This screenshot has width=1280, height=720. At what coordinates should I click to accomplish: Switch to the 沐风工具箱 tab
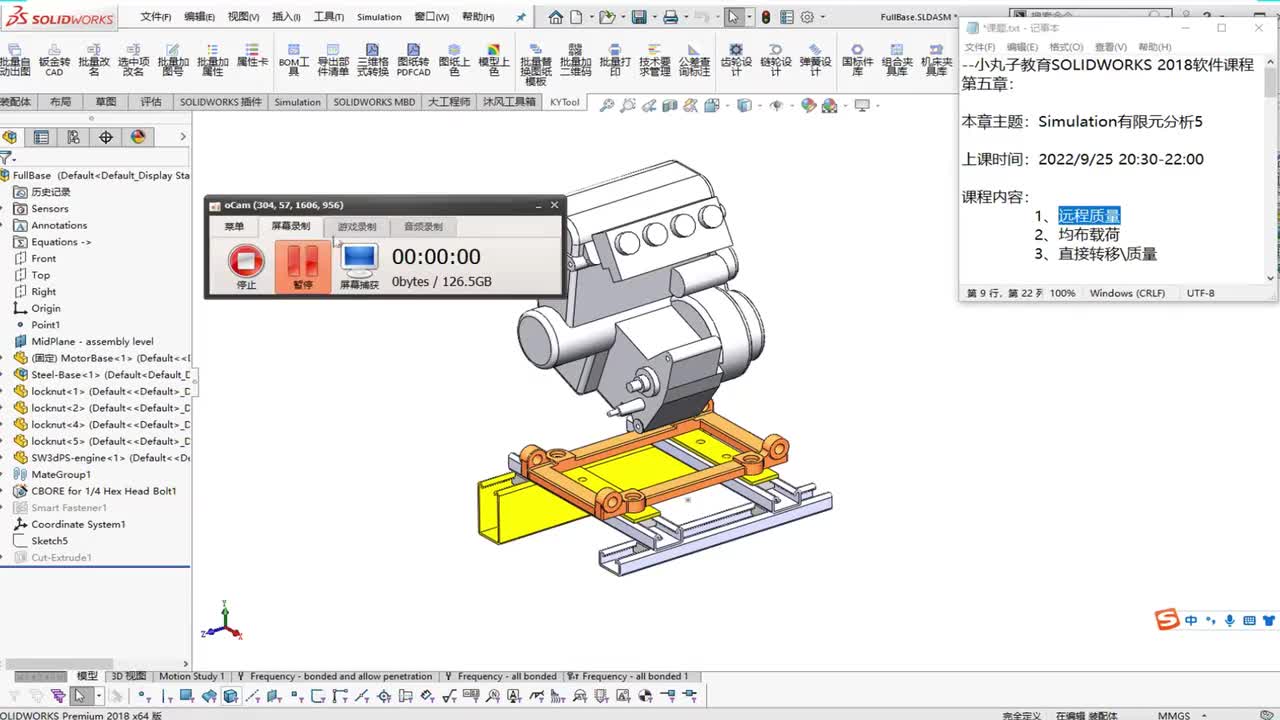coord(509,102)
